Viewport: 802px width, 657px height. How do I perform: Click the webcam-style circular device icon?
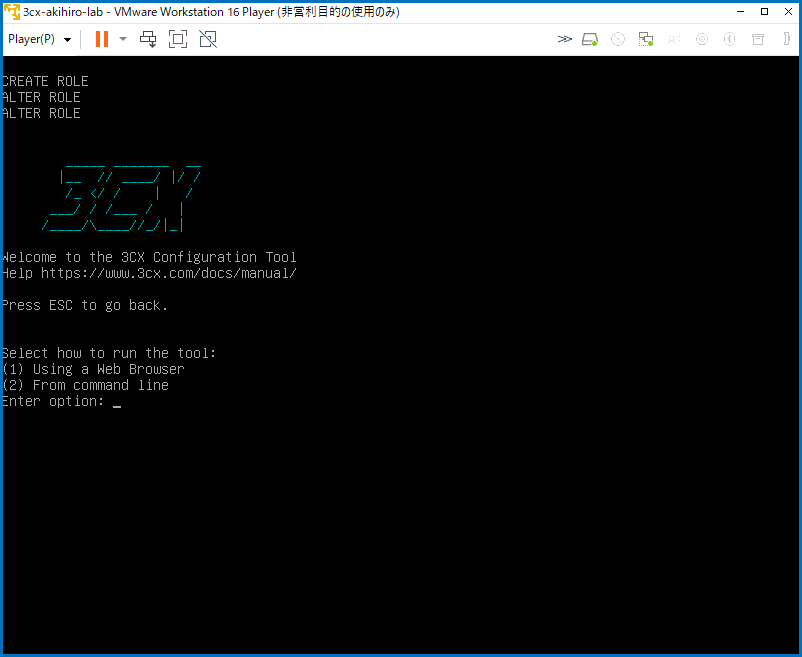coord(702,39)
